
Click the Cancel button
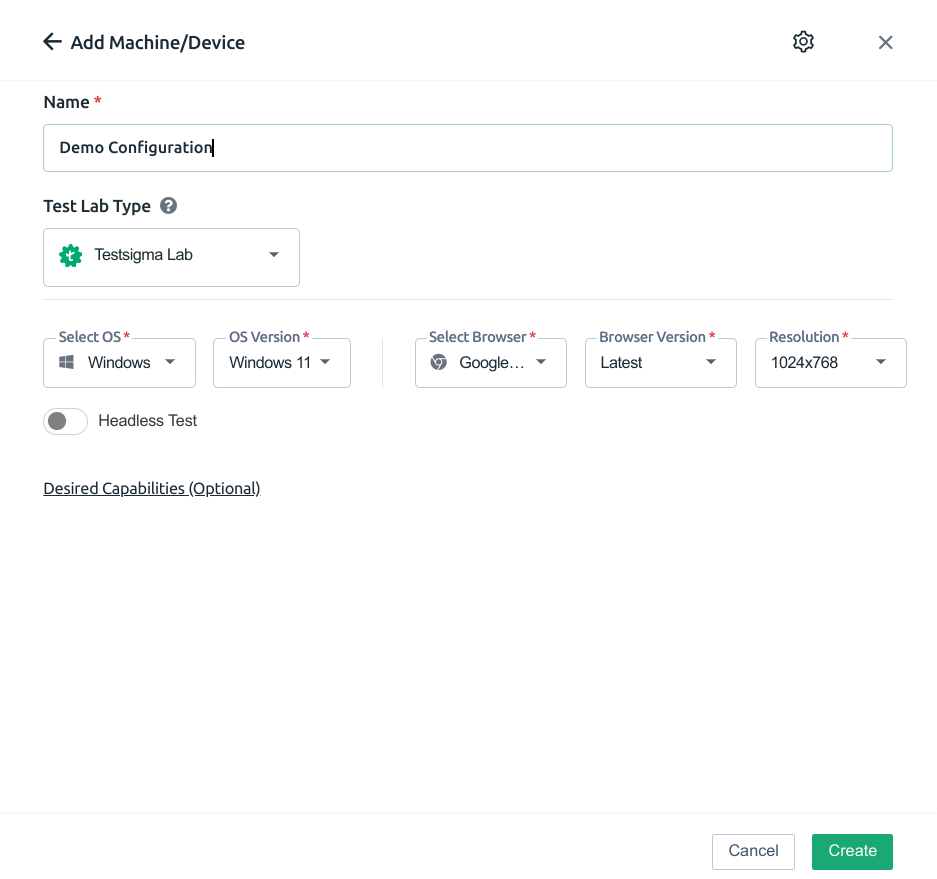point(753,852)
